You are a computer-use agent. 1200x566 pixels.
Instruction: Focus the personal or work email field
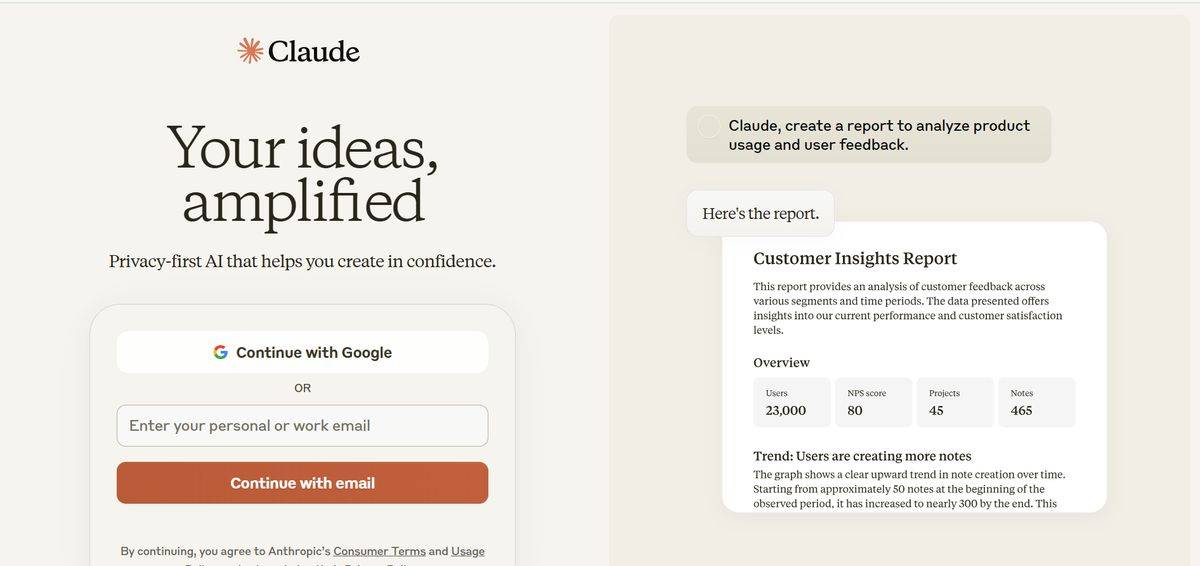(x=302, y=426)
